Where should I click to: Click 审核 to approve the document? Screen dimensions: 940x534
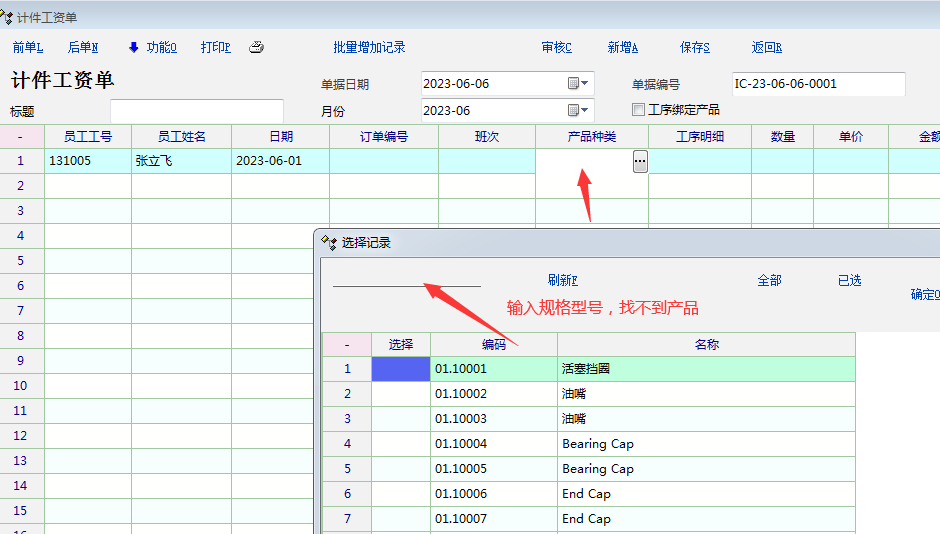tap(556, 47)
